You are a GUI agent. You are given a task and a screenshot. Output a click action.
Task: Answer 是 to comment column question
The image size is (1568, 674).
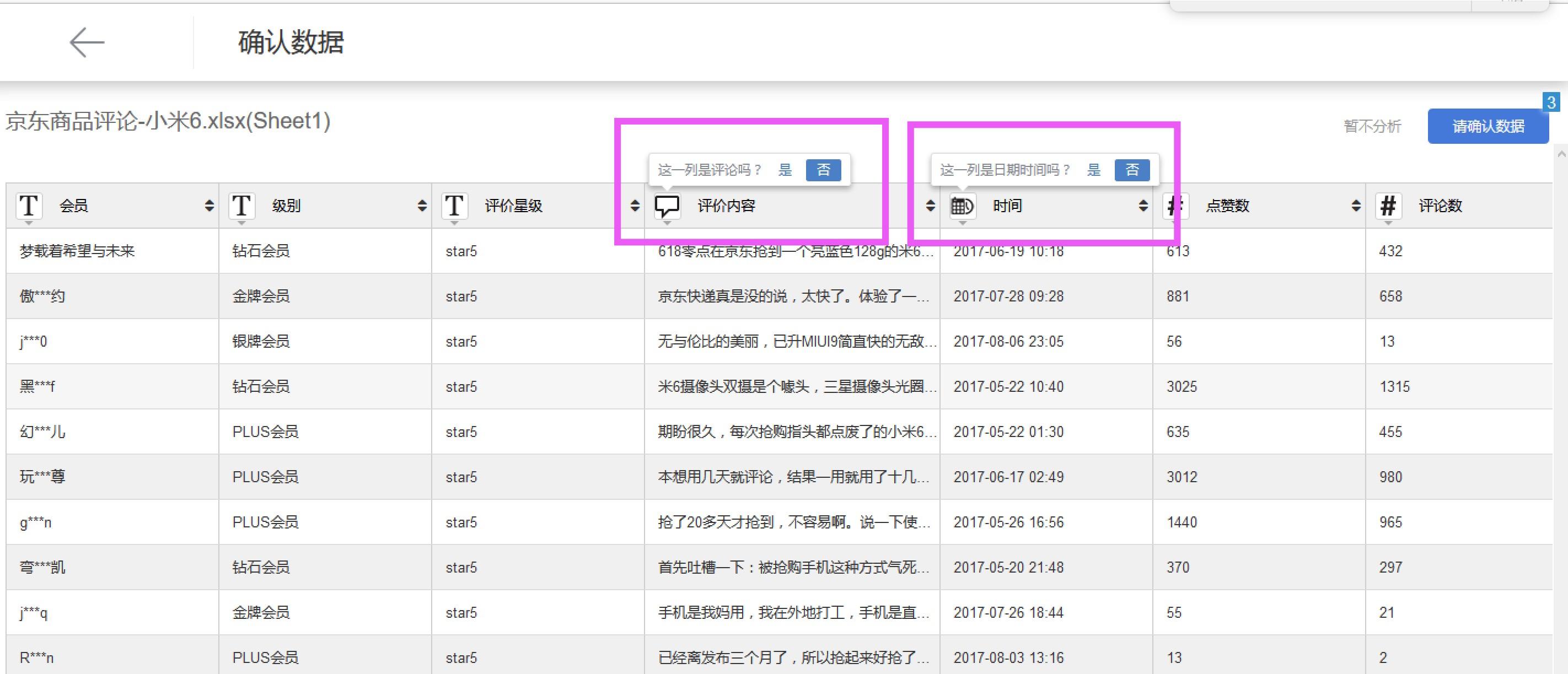(x=785, y=170)
